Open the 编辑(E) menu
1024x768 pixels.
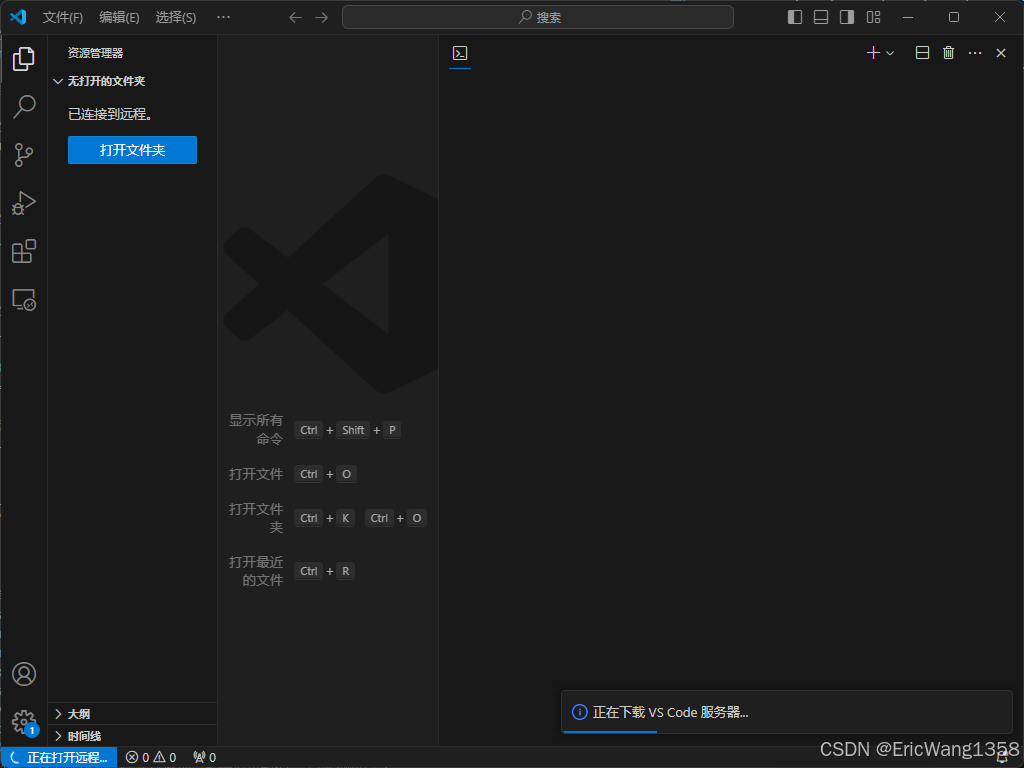(x=119, y=18)
